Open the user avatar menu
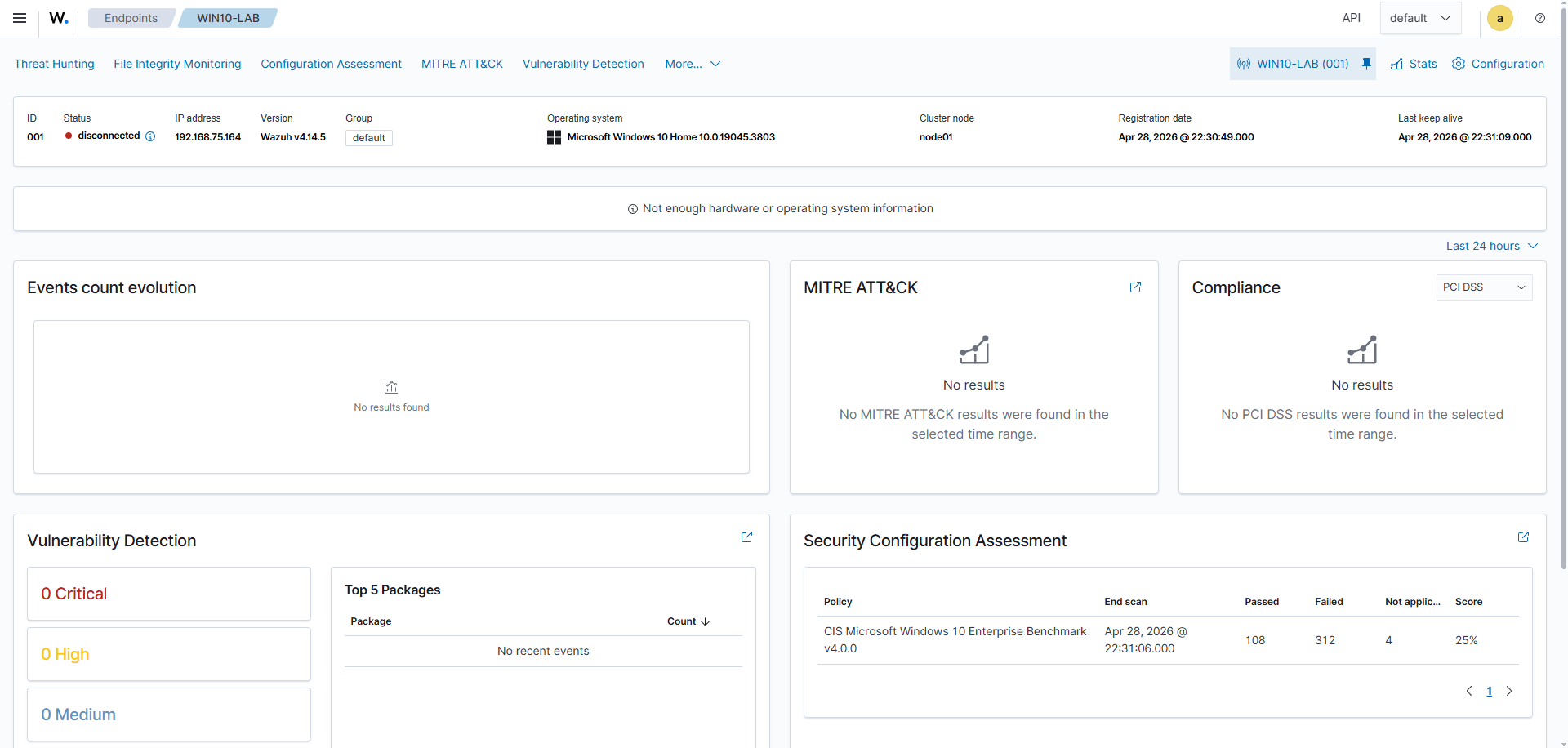 (x=1499, y=18)
